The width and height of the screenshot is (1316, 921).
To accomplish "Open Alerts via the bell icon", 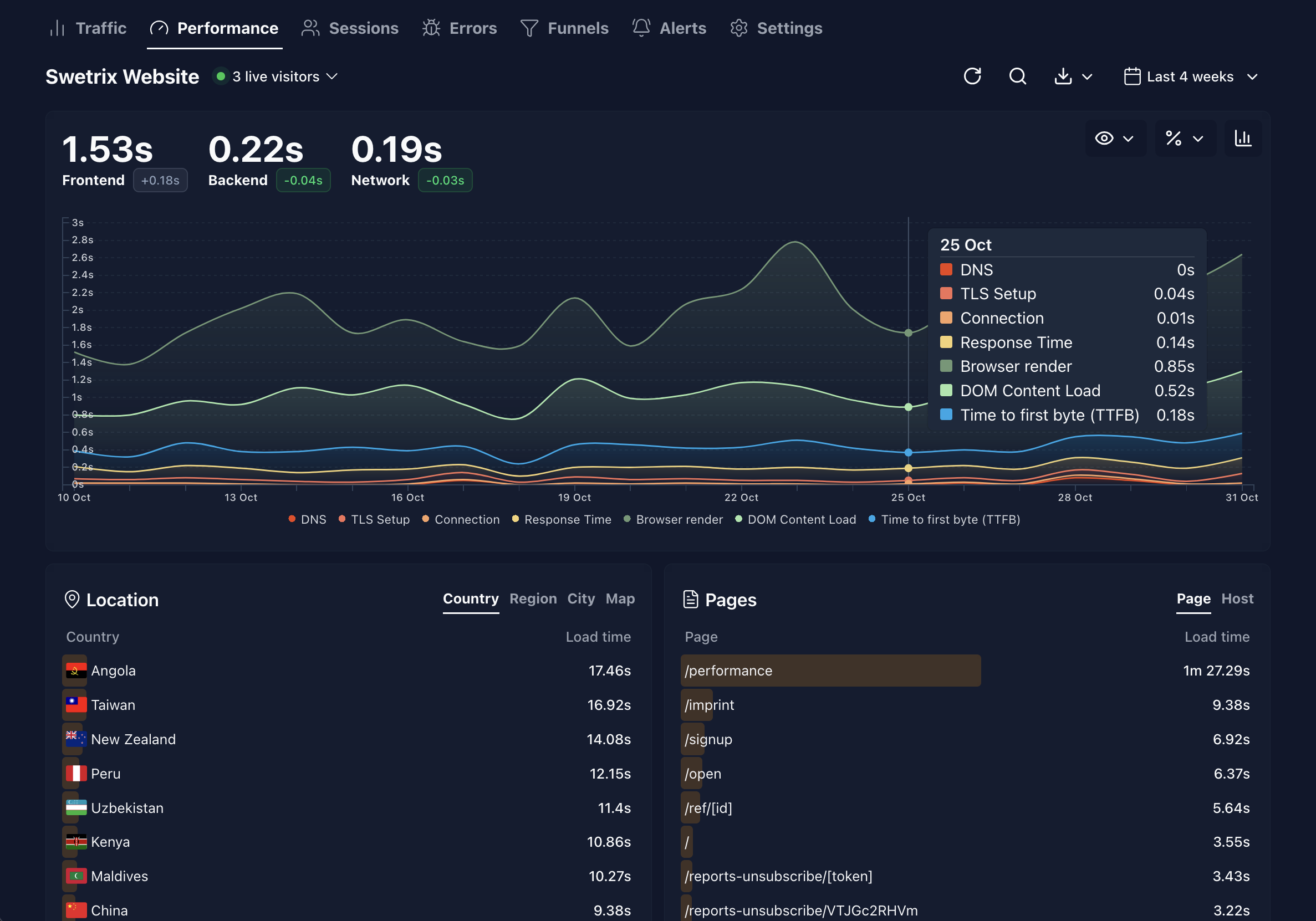I will pos(641,28).
